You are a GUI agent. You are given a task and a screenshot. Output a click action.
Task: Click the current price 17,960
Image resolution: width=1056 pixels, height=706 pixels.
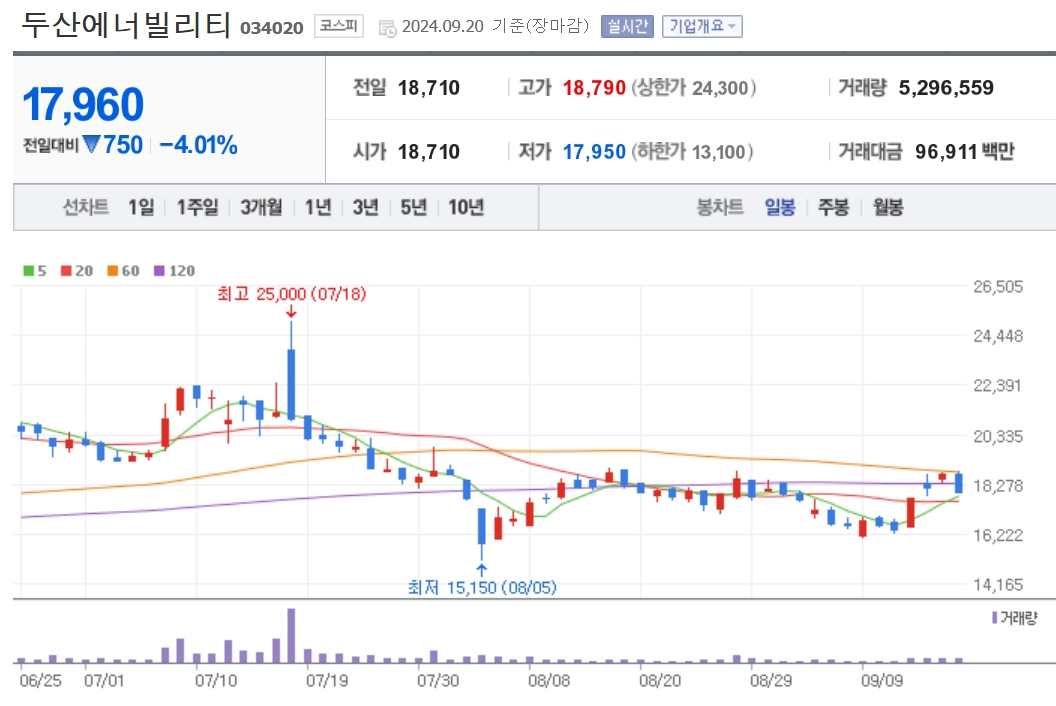pos(83,104)
